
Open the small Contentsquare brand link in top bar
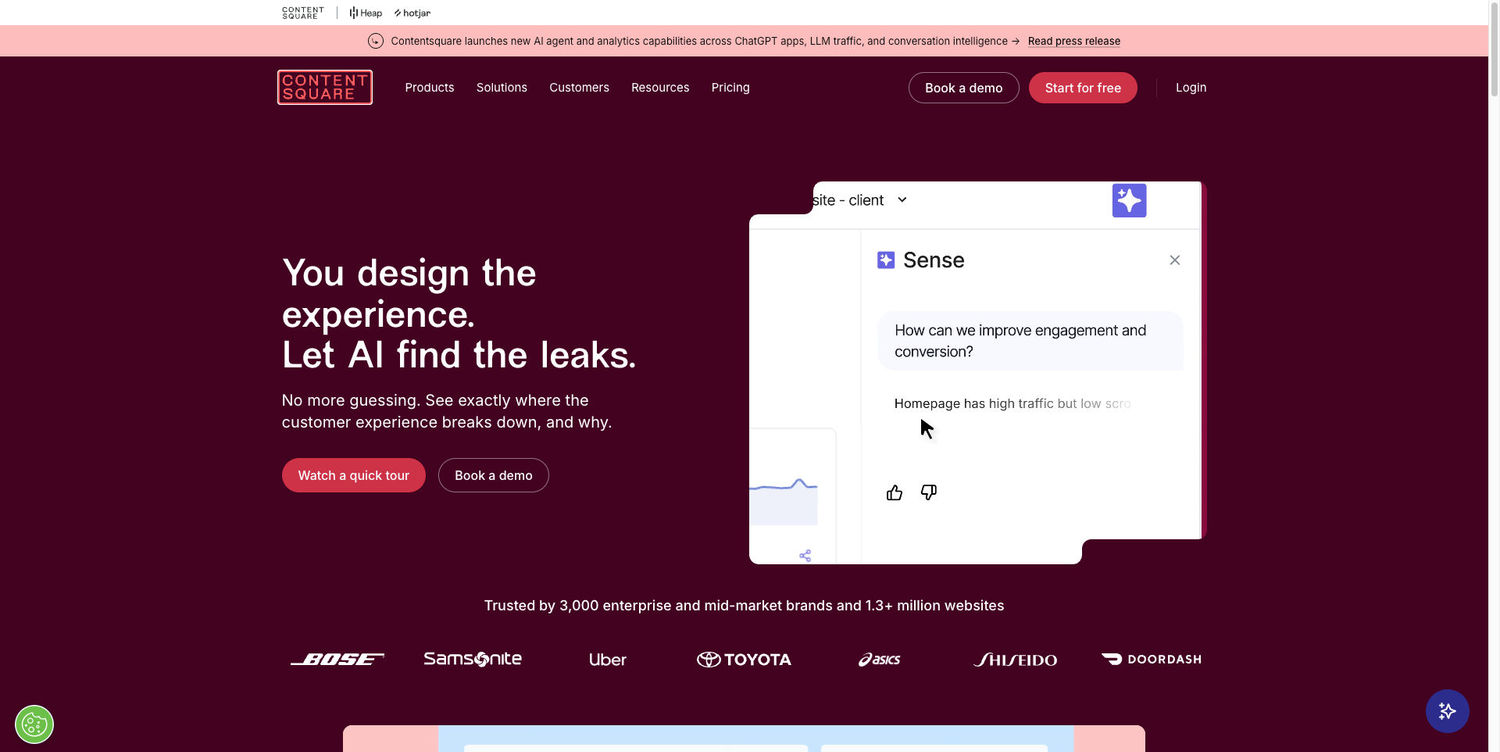(303, 13)
